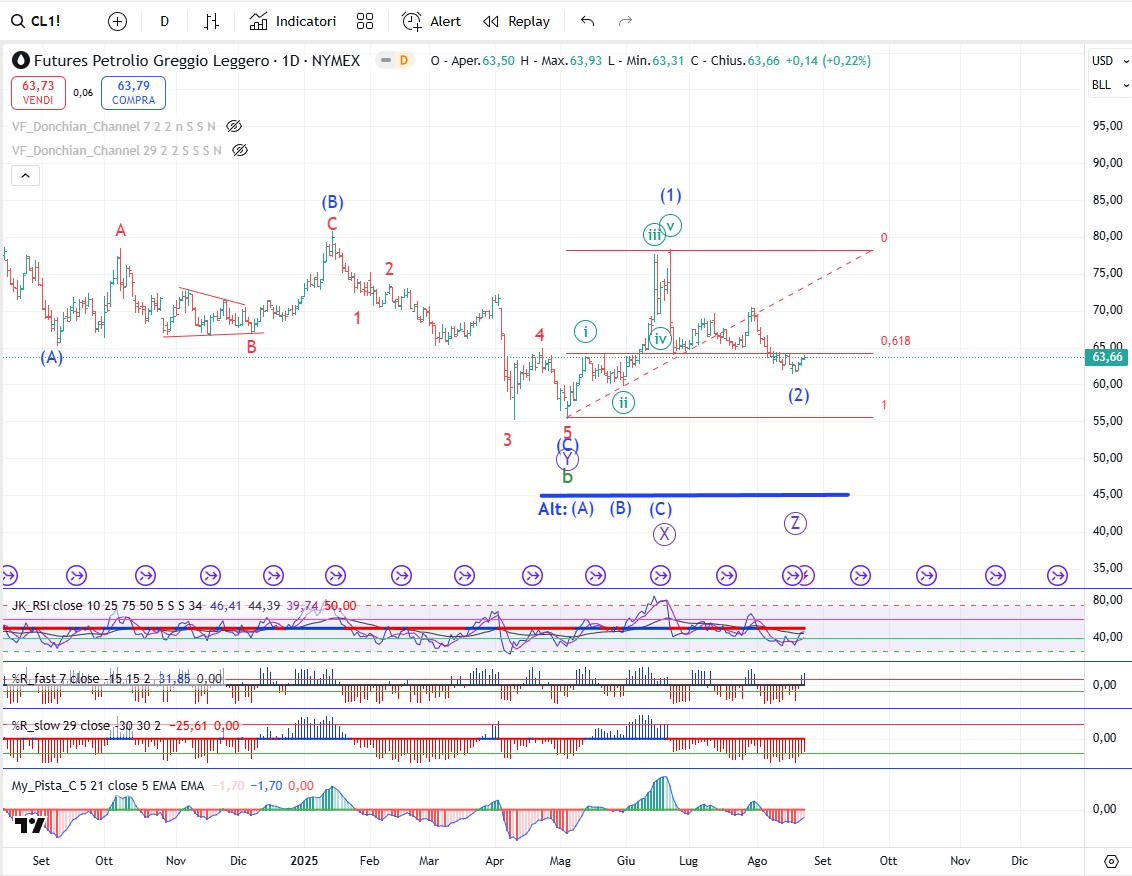Click the add symbol comparison plus icon
The image size is (1132, 876).
(117, 21)
